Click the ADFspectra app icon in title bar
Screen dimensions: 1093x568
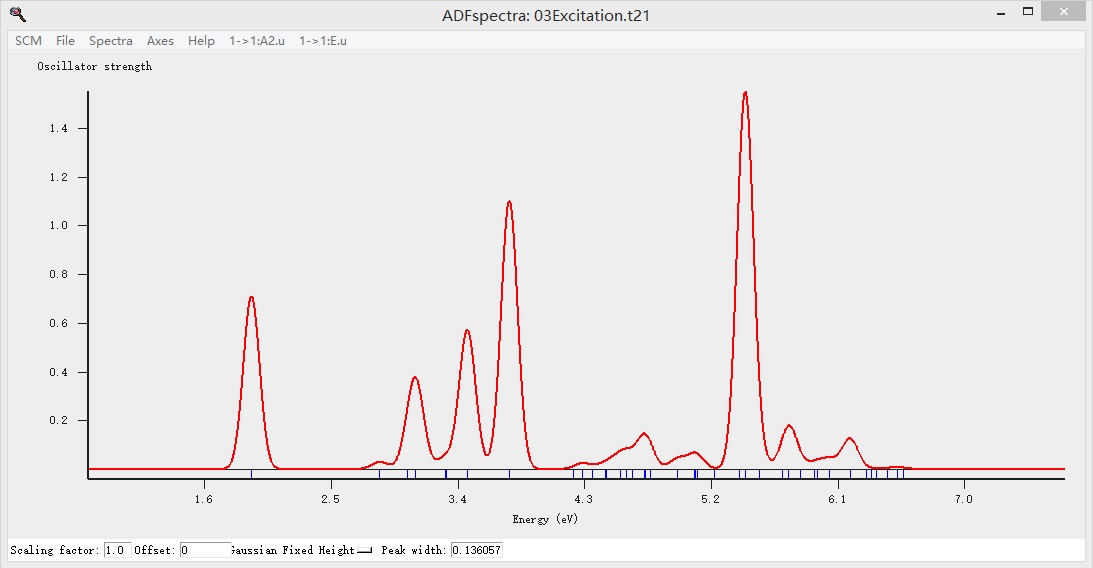click(18, 14)
